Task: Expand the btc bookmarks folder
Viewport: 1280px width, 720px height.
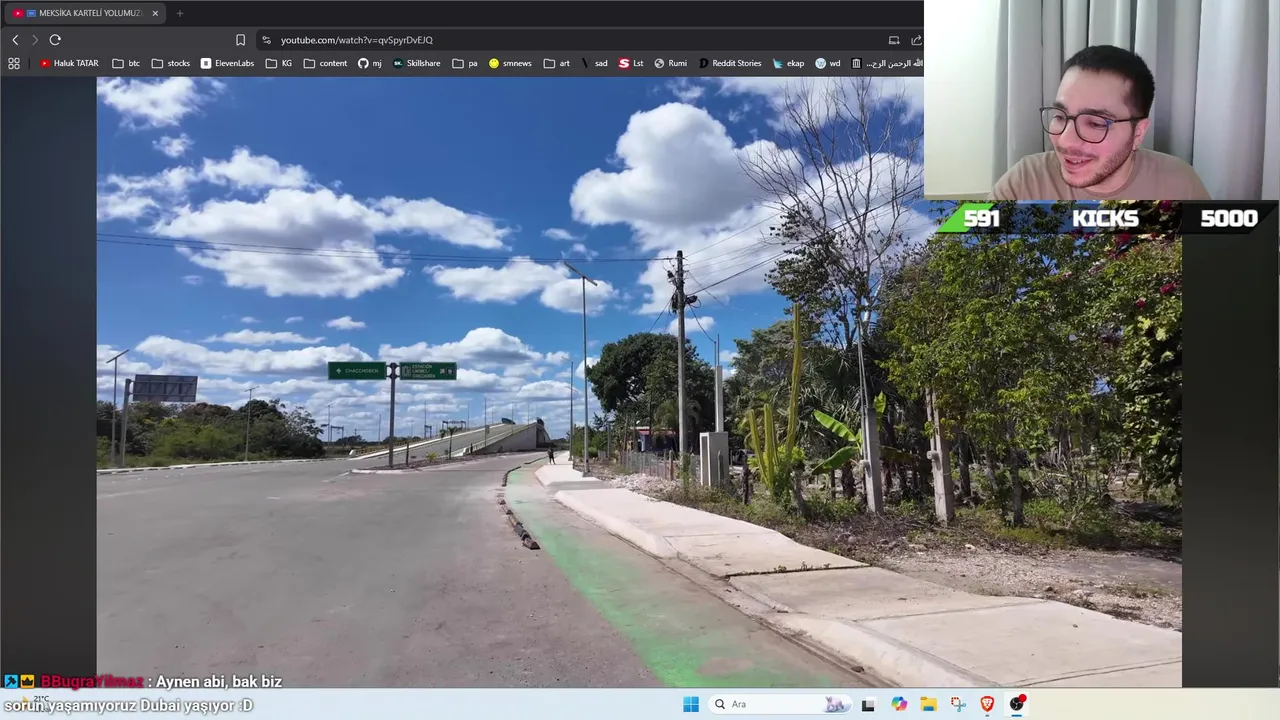Action: [x=126, y=63]
